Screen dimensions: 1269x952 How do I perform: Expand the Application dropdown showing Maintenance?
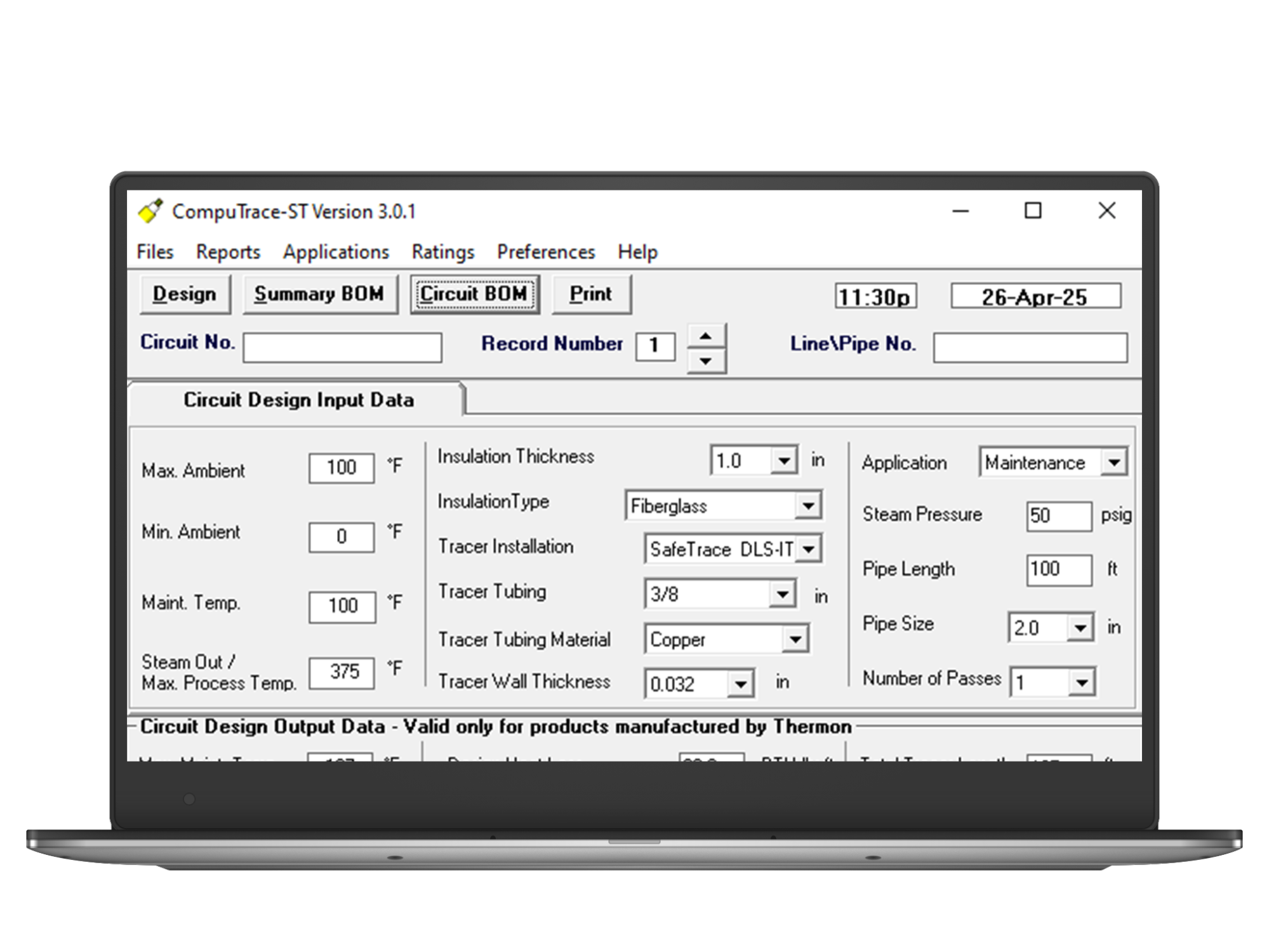(x=1114, y=463)
